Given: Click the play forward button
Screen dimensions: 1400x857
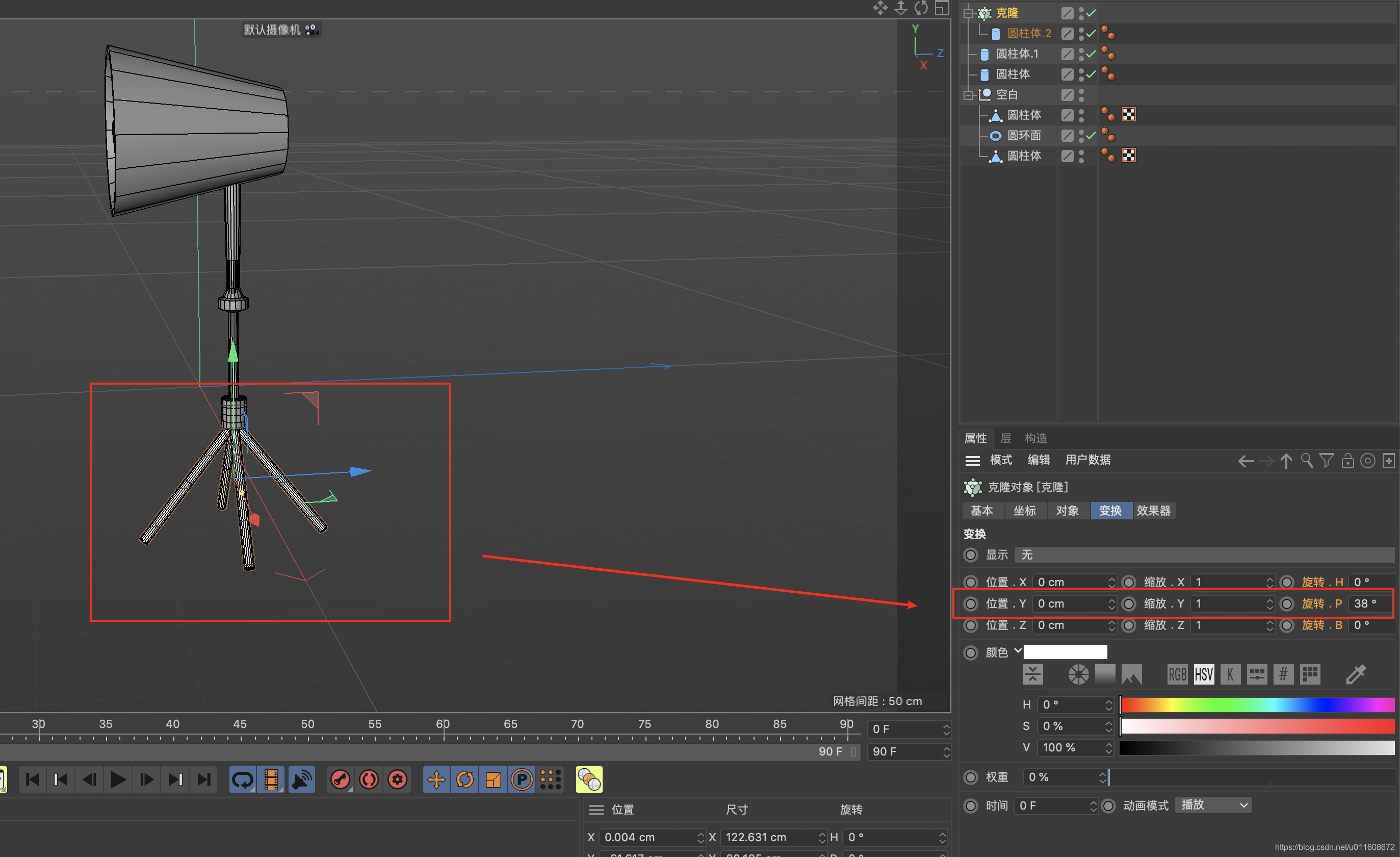Looking at the screenshot, I should (x=118, y=779).
